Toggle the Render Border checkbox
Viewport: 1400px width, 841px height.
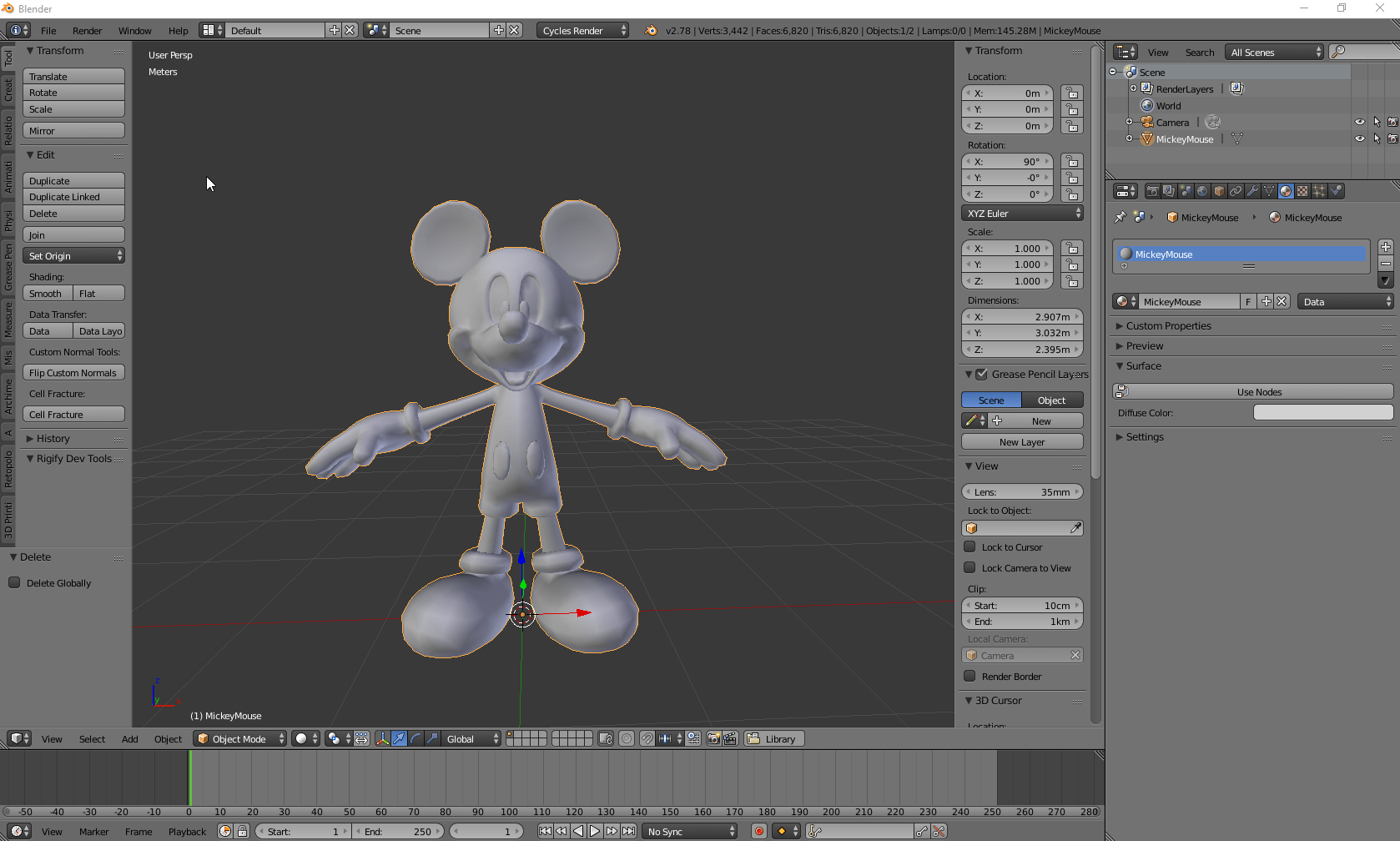(x=969, y=677)
